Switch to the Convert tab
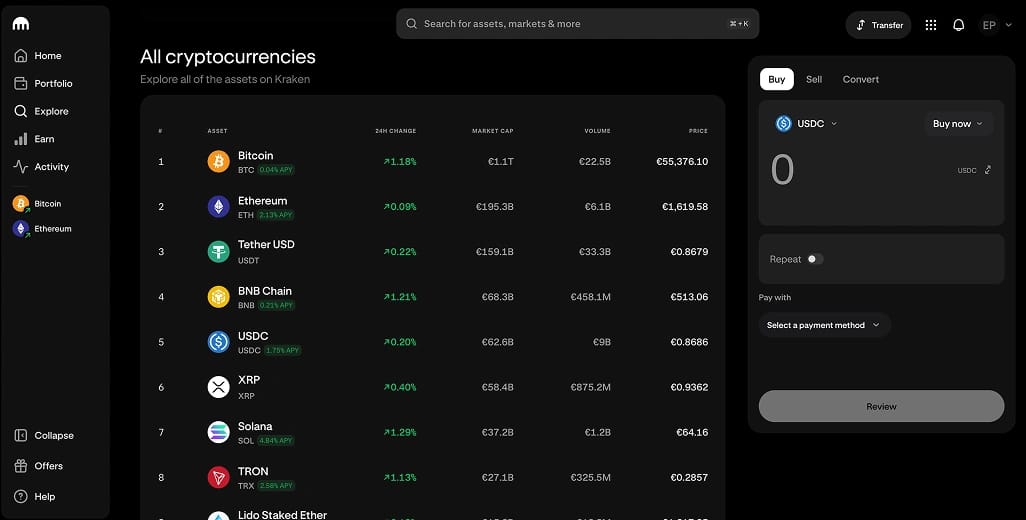 pos(860,79)
